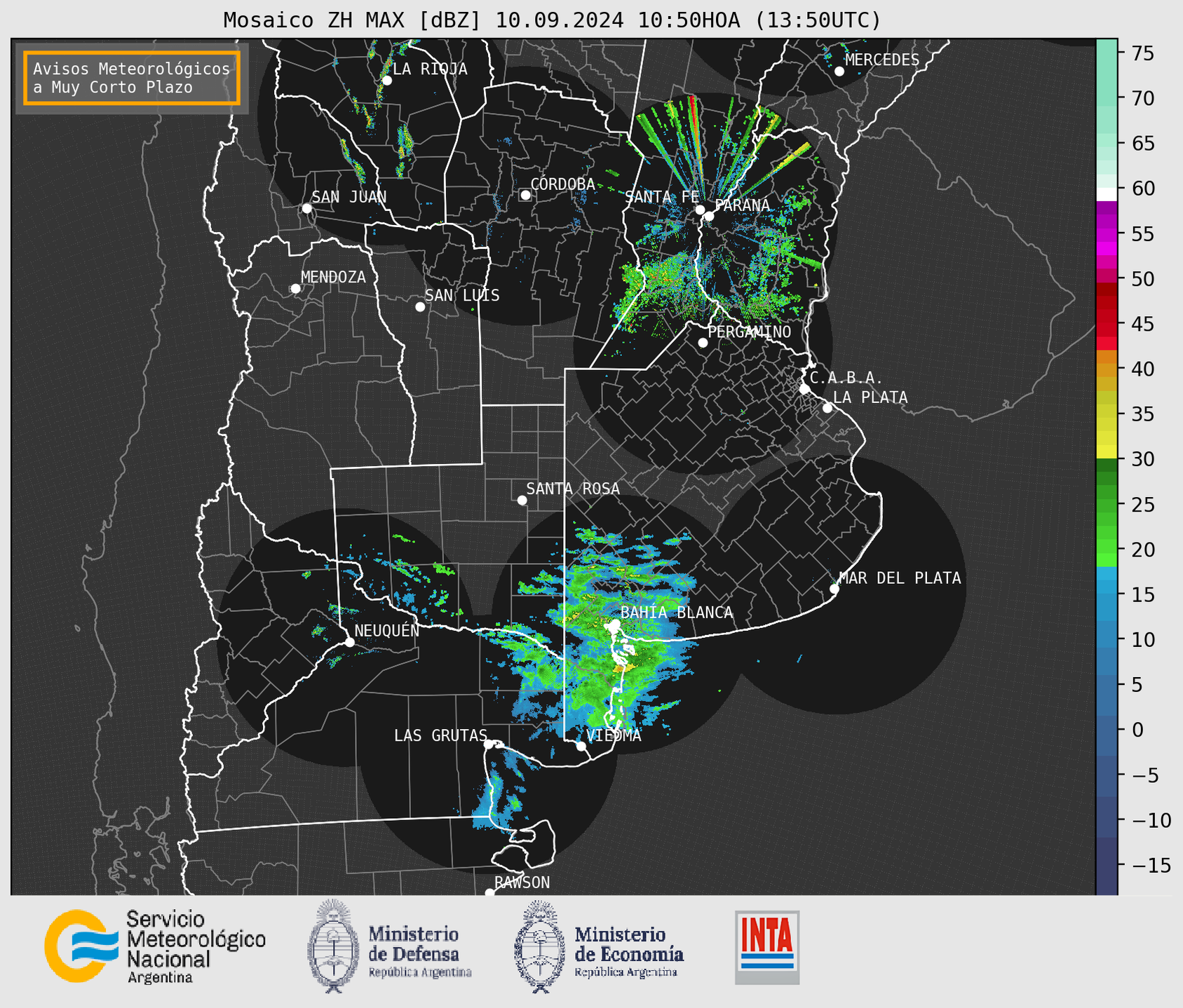Click the MENDOZA label
The height and width of the screenshot is (1008, 1183).
pos(333,277)
